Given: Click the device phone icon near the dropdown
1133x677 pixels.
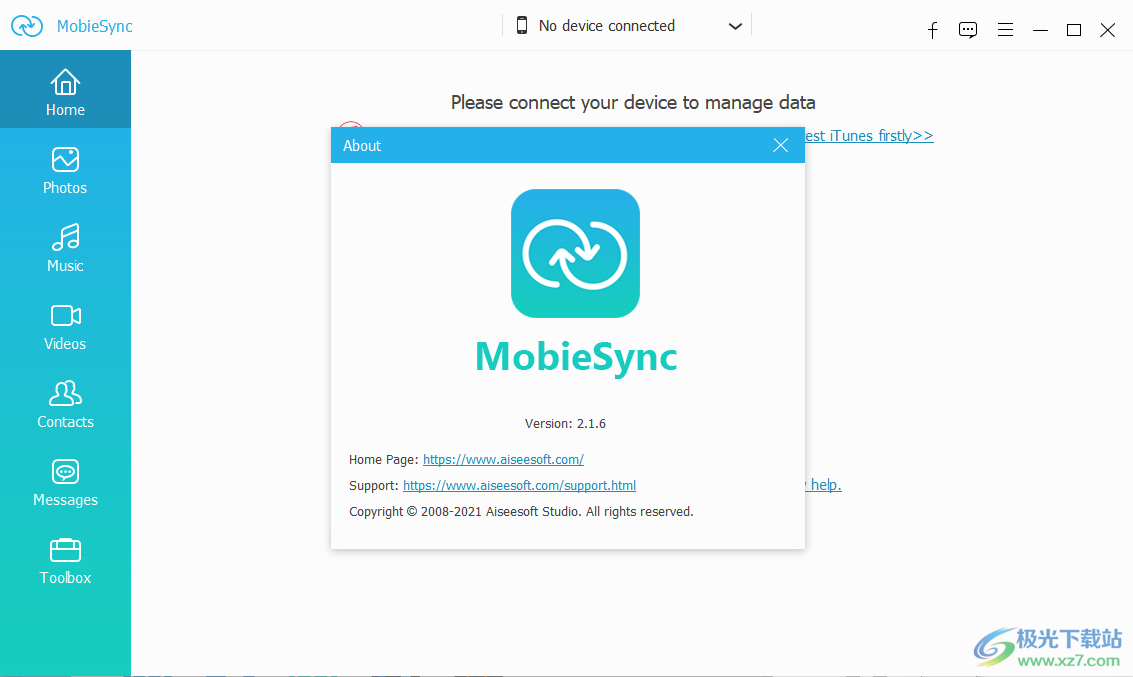Looking at the screenshot, I should 522,25.
